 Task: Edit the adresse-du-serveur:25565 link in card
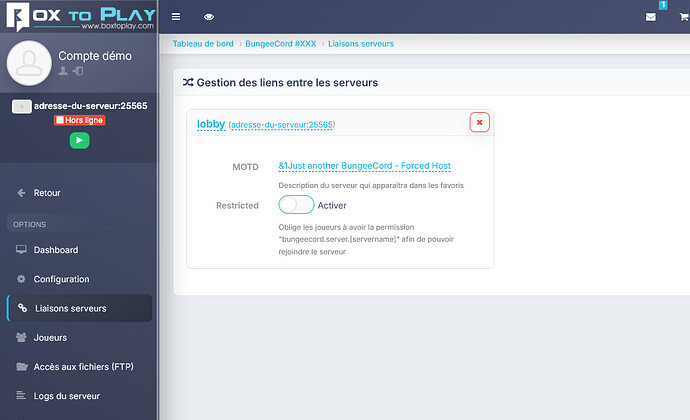282,125
